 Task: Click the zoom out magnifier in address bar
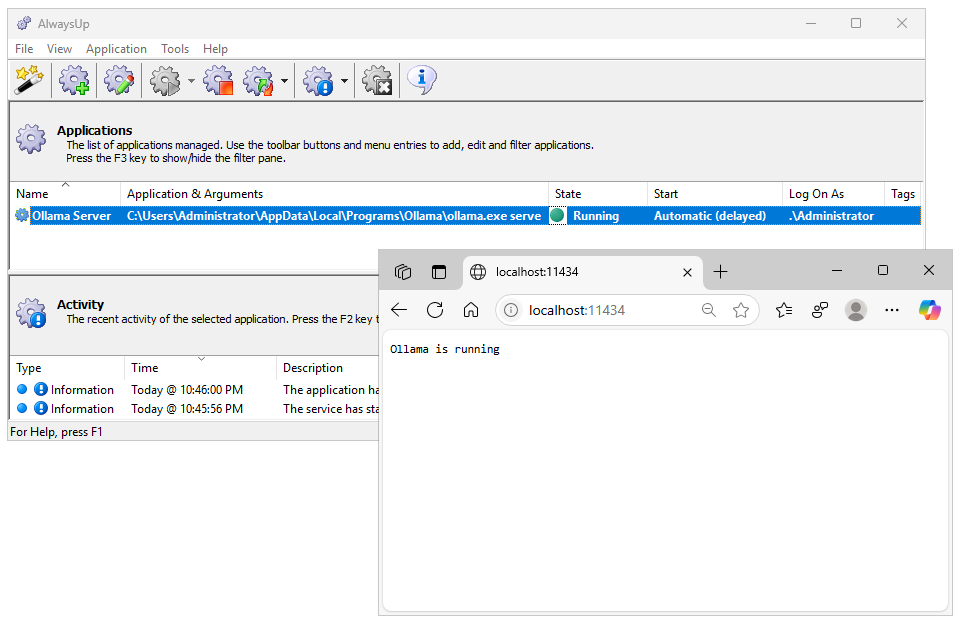point(709,311)
